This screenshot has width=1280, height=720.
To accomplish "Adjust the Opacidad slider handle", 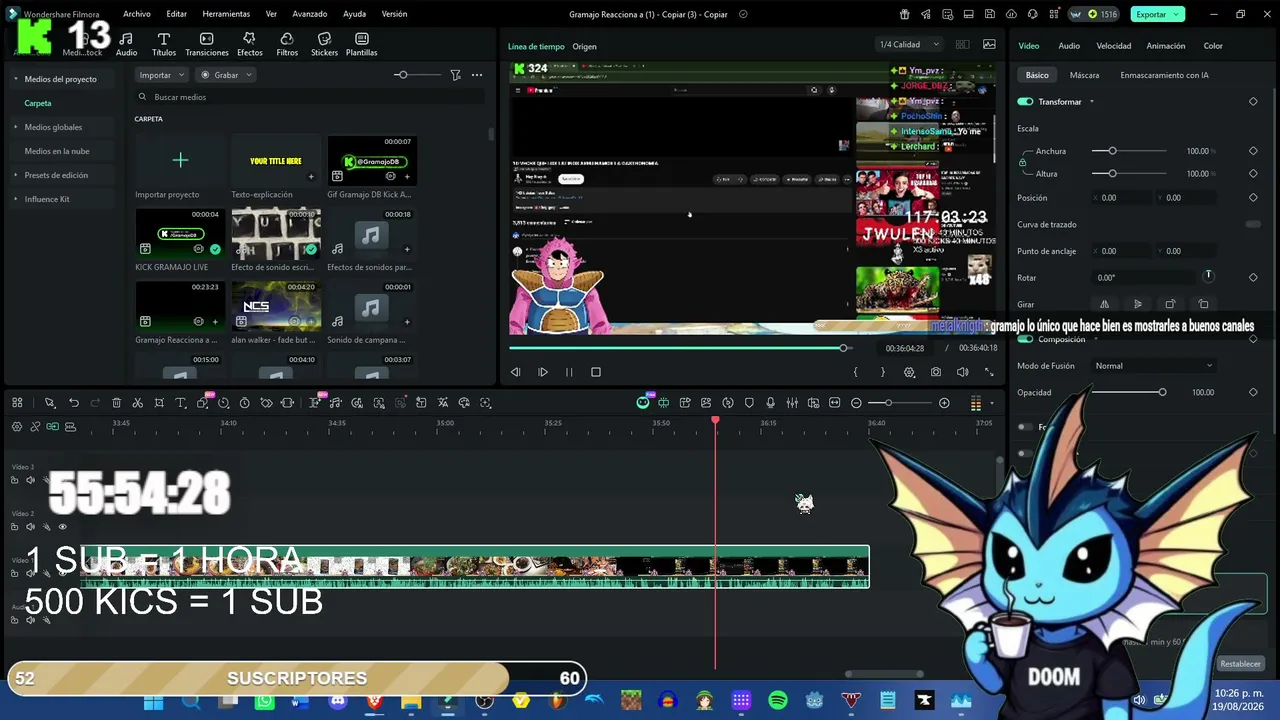I will (1162, 392).
